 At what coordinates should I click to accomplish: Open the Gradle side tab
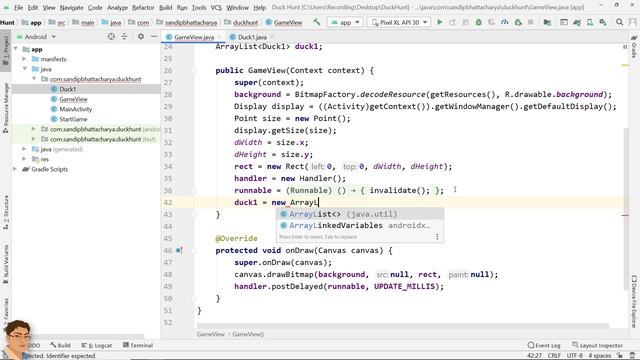click(x=634, y=47)
